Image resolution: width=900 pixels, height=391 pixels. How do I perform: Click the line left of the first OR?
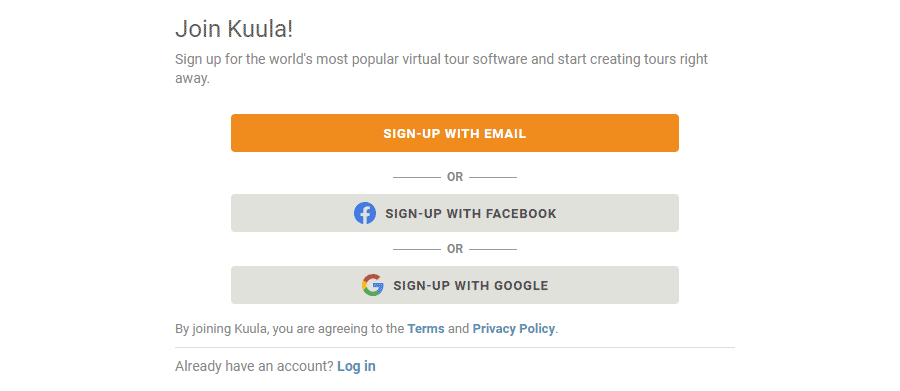coord(417,177)
